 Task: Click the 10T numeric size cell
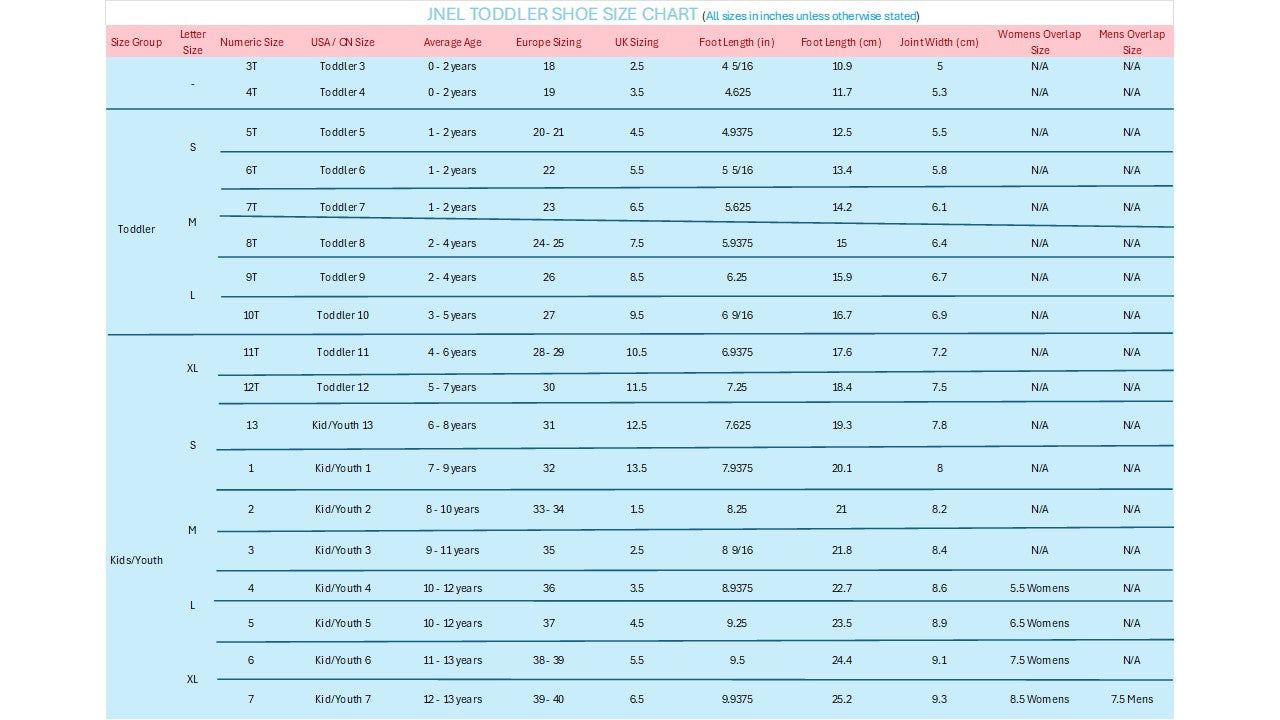pyautogui.click(x=251, y=315)
